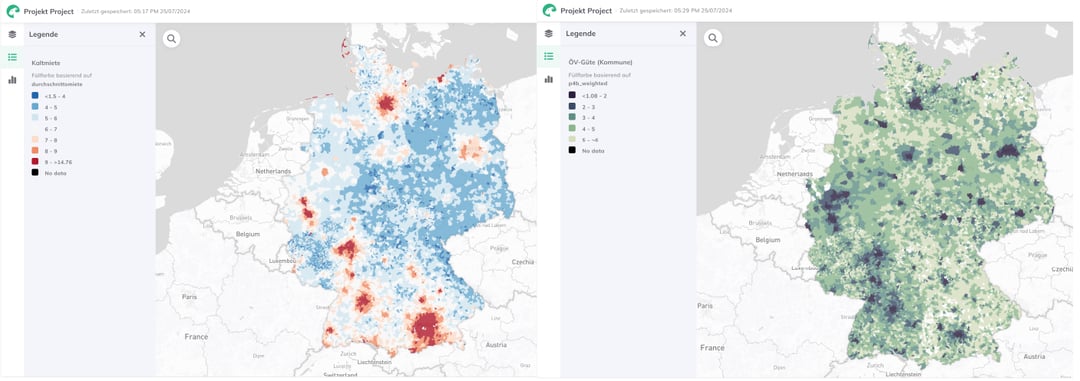Open the layers icon in the Kaltmiete window
Viewport: 1080px width, 381px height.
tap(12, 34)
